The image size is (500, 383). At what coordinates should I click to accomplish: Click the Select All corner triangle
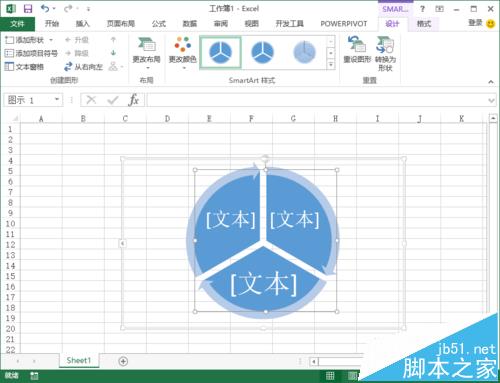point(15,118)
